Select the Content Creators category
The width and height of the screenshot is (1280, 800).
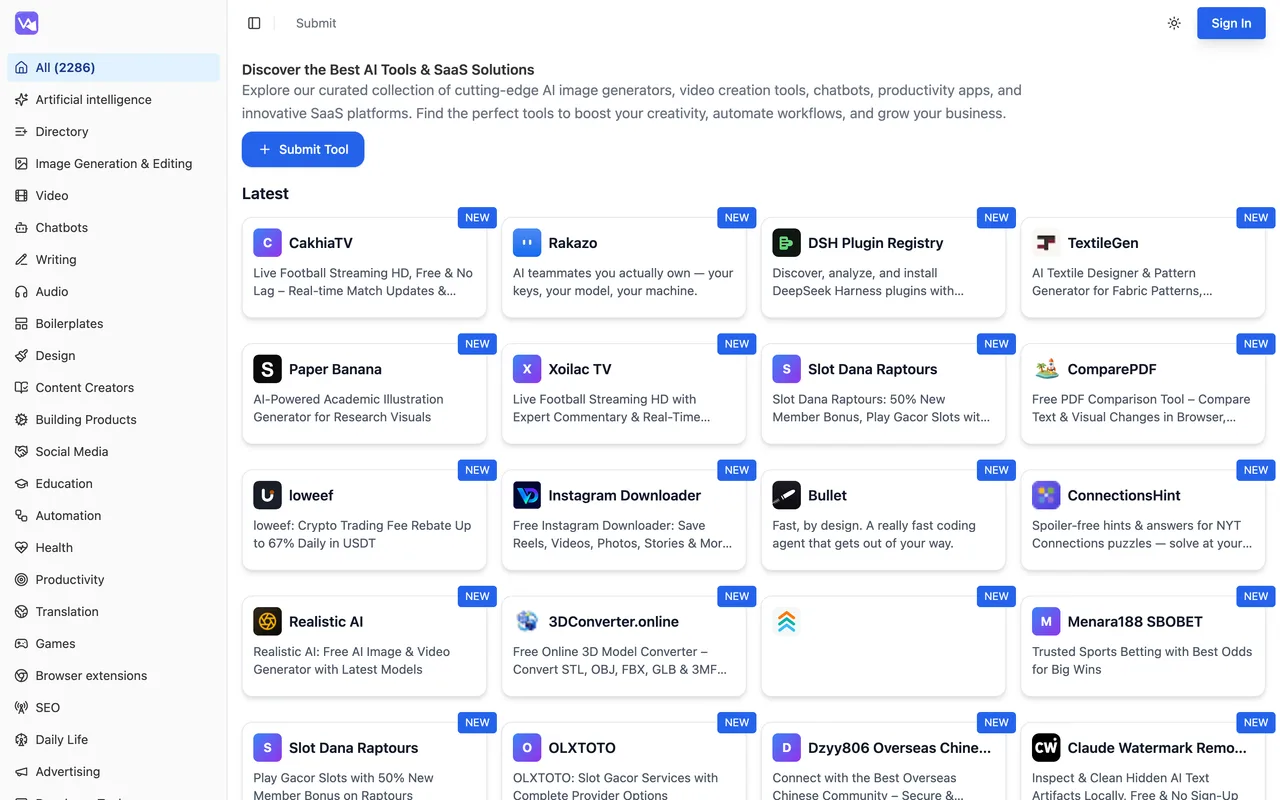point(113,387)
